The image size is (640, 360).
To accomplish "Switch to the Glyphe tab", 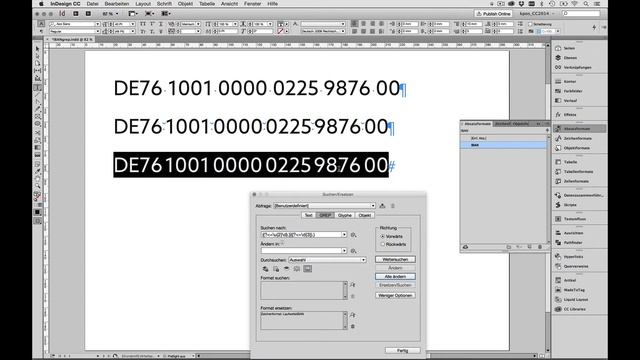I will click(x=345, y=215).
